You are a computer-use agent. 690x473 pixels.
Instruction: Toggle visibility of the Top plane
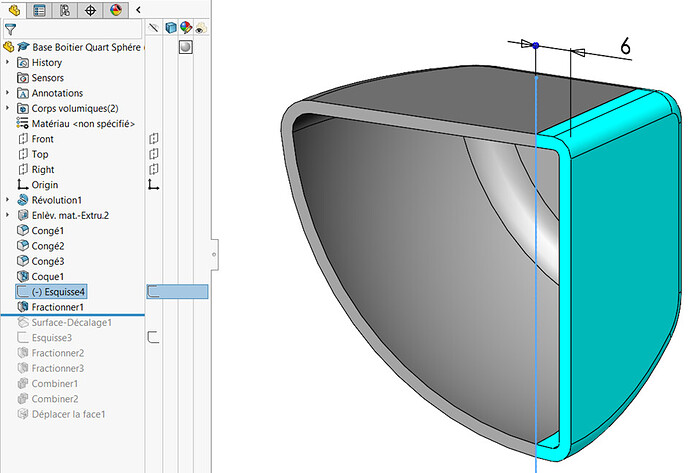[x=153, y=154]
